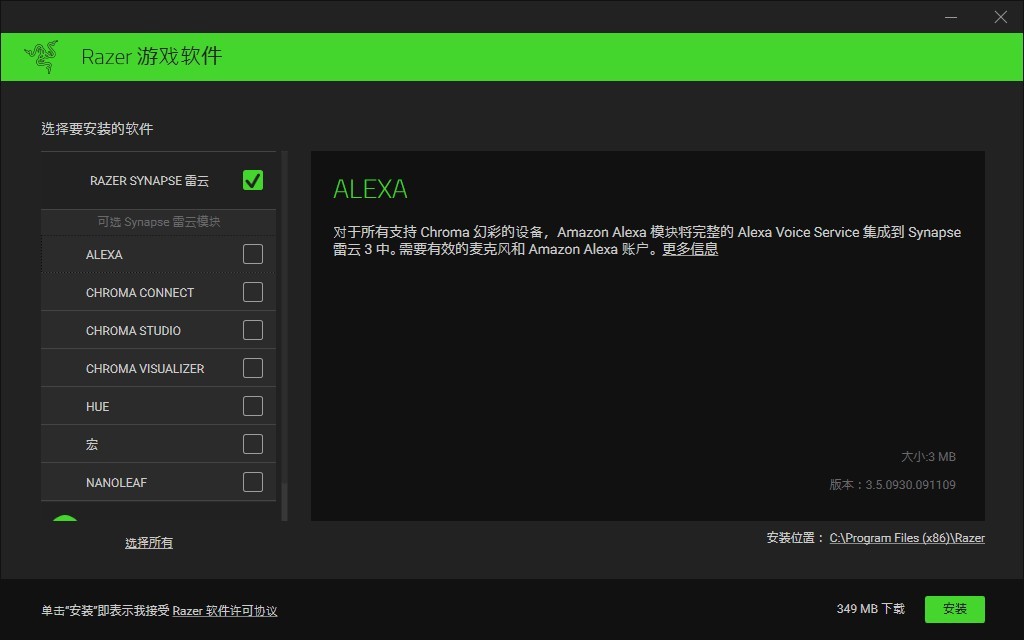Uncheck the RAZER SYNAPSE 雷云 checkbox
1024x640 pixels.
[252, 180]
